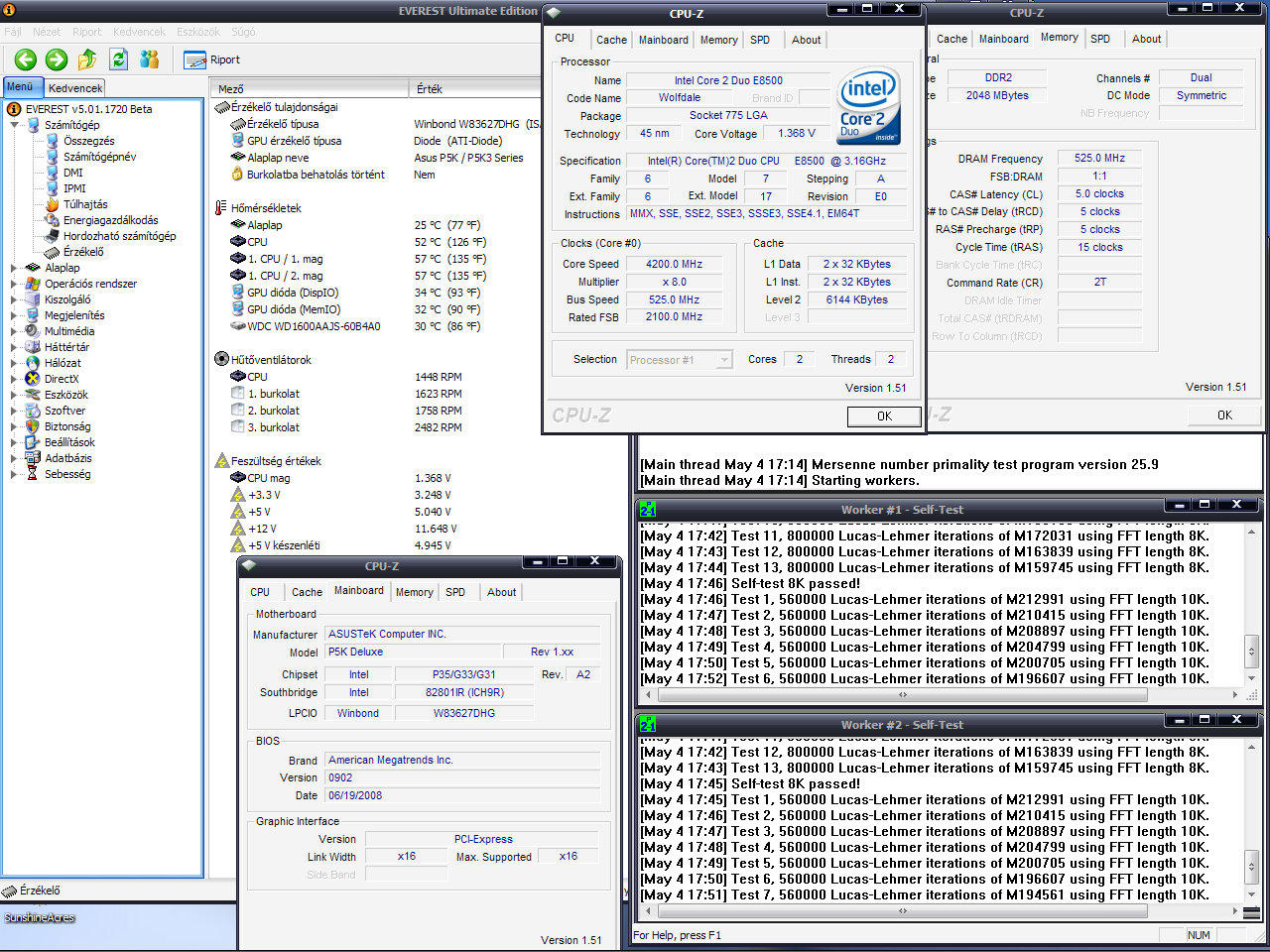Click the EVEREST v5.01.1720 Beta root node
Screen dimensions: 1270x952
(x=88, y=109)
